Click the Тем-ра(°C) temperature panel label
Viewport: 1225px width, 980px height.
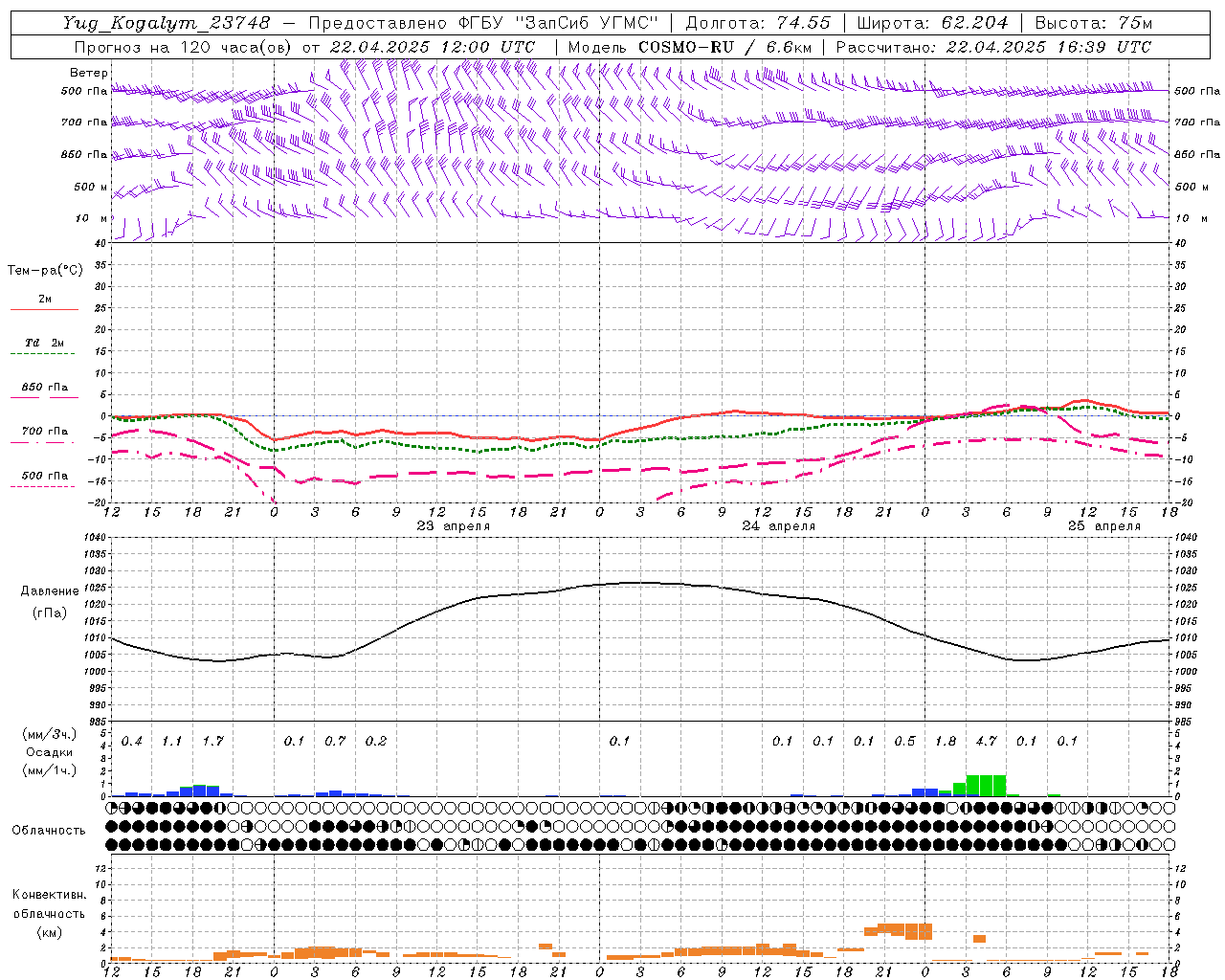(45, 271)
